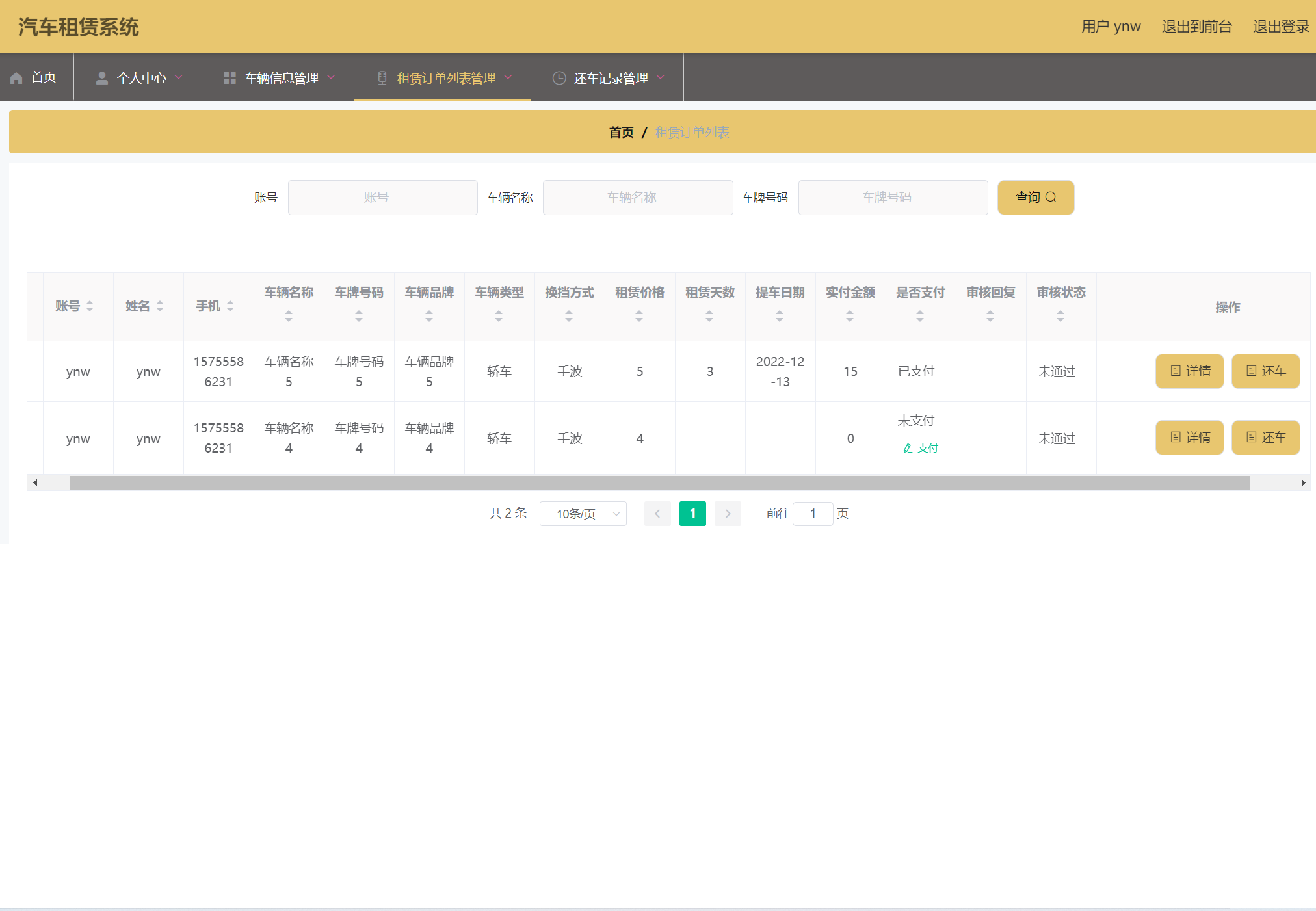Image resolution: width=1316 pixels, height=911 pixels.
Task: Click 详情 for the first order row
Action: pos(1189,371)
